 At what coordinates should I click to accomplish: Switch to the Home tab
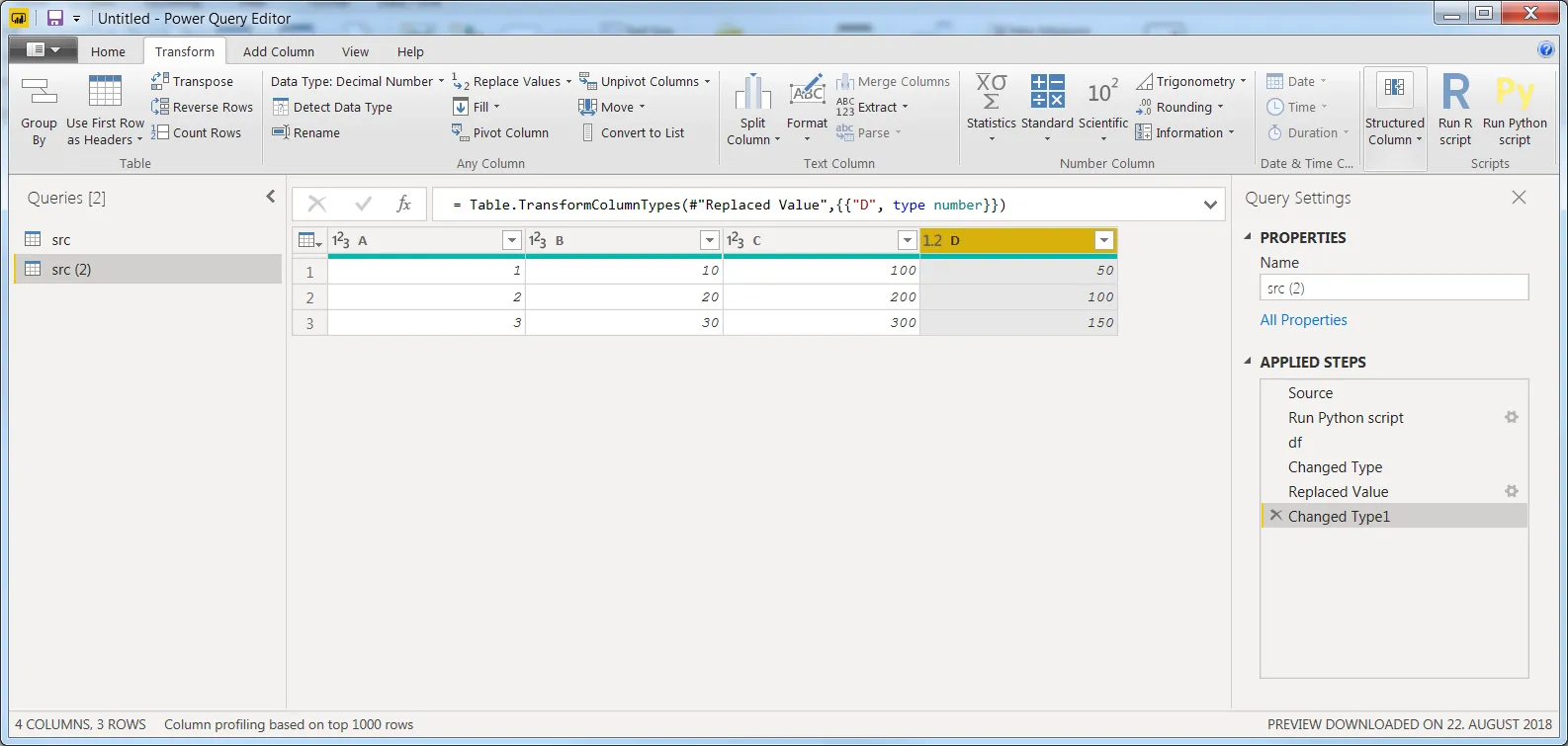pos(108,51)
